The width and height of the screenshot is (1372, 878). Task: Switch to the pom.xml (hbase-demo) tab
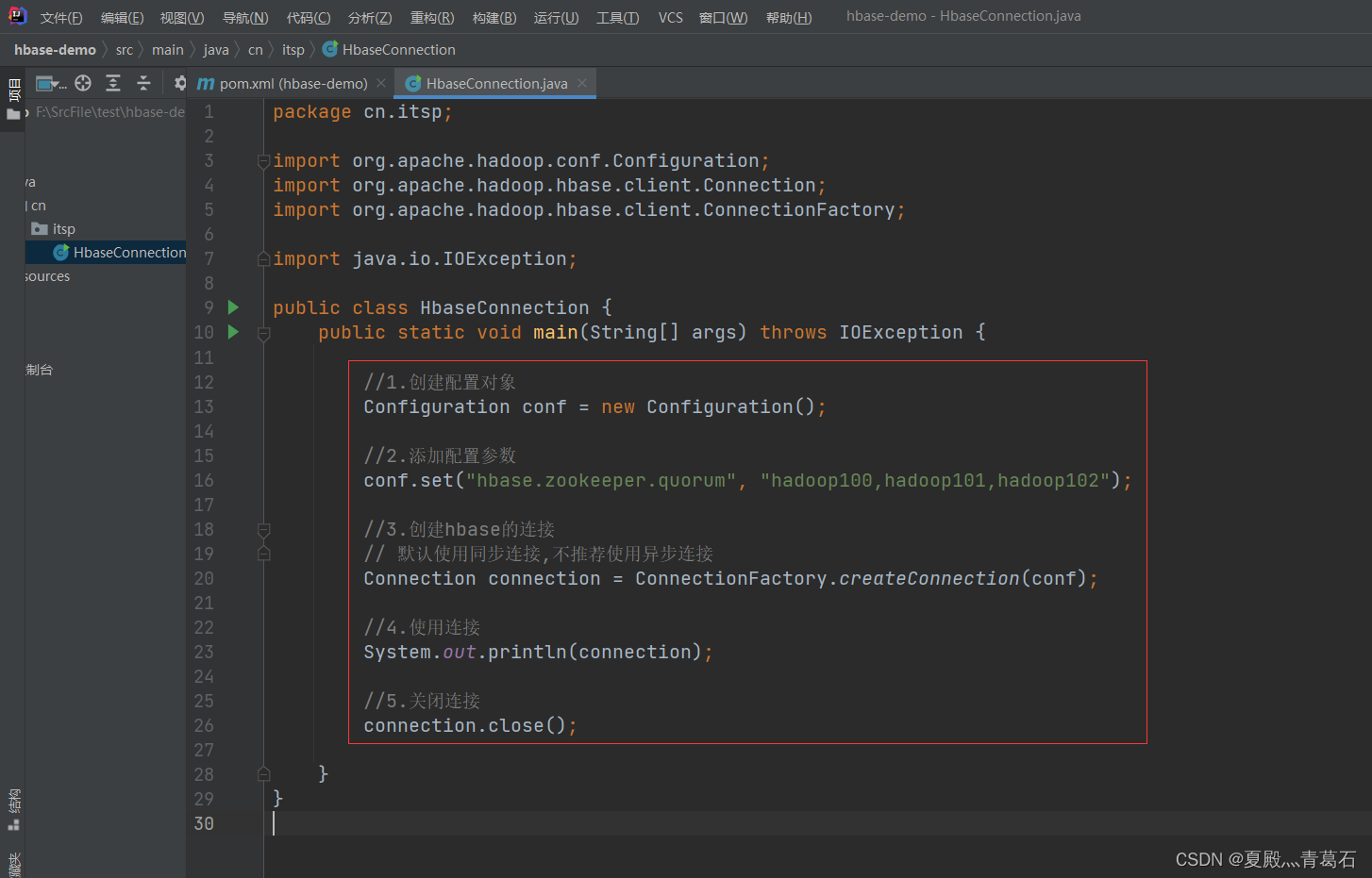coord(293,84)
